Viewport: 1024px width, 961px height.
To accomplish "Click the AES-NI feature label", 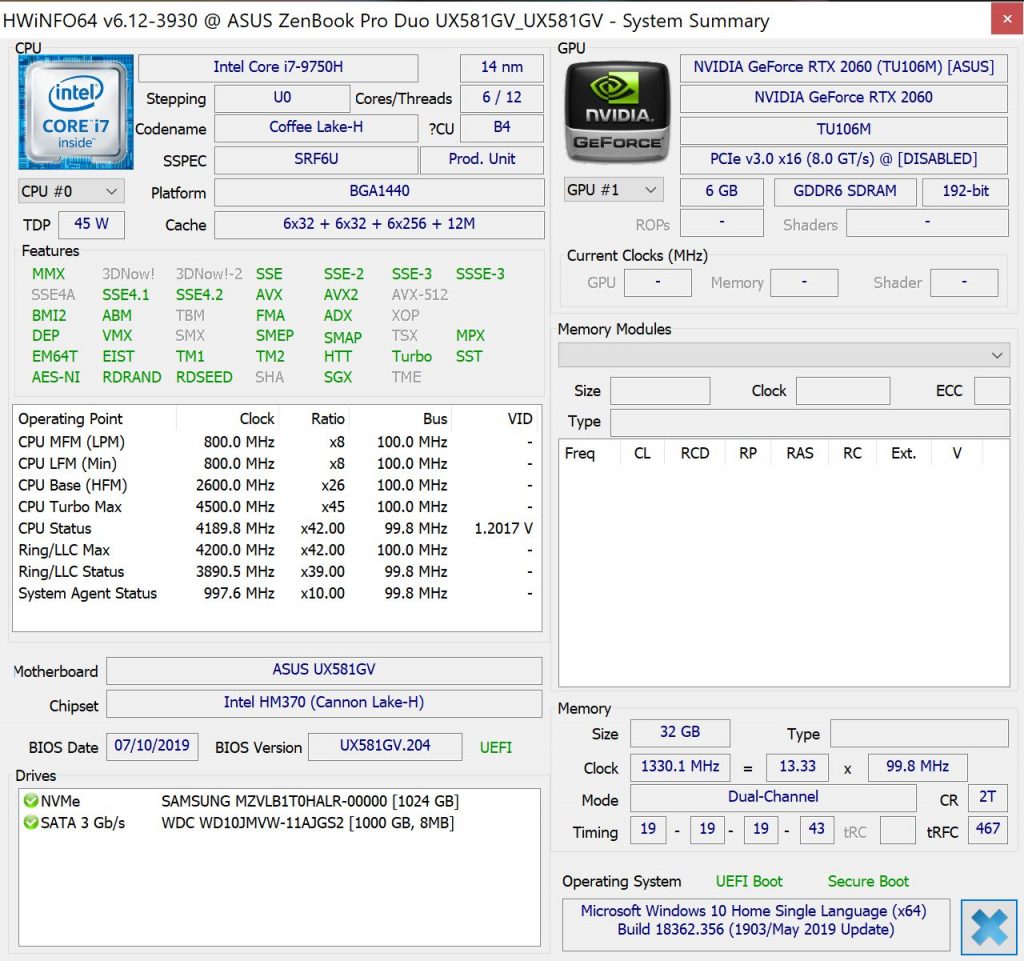I will (56, 377).
